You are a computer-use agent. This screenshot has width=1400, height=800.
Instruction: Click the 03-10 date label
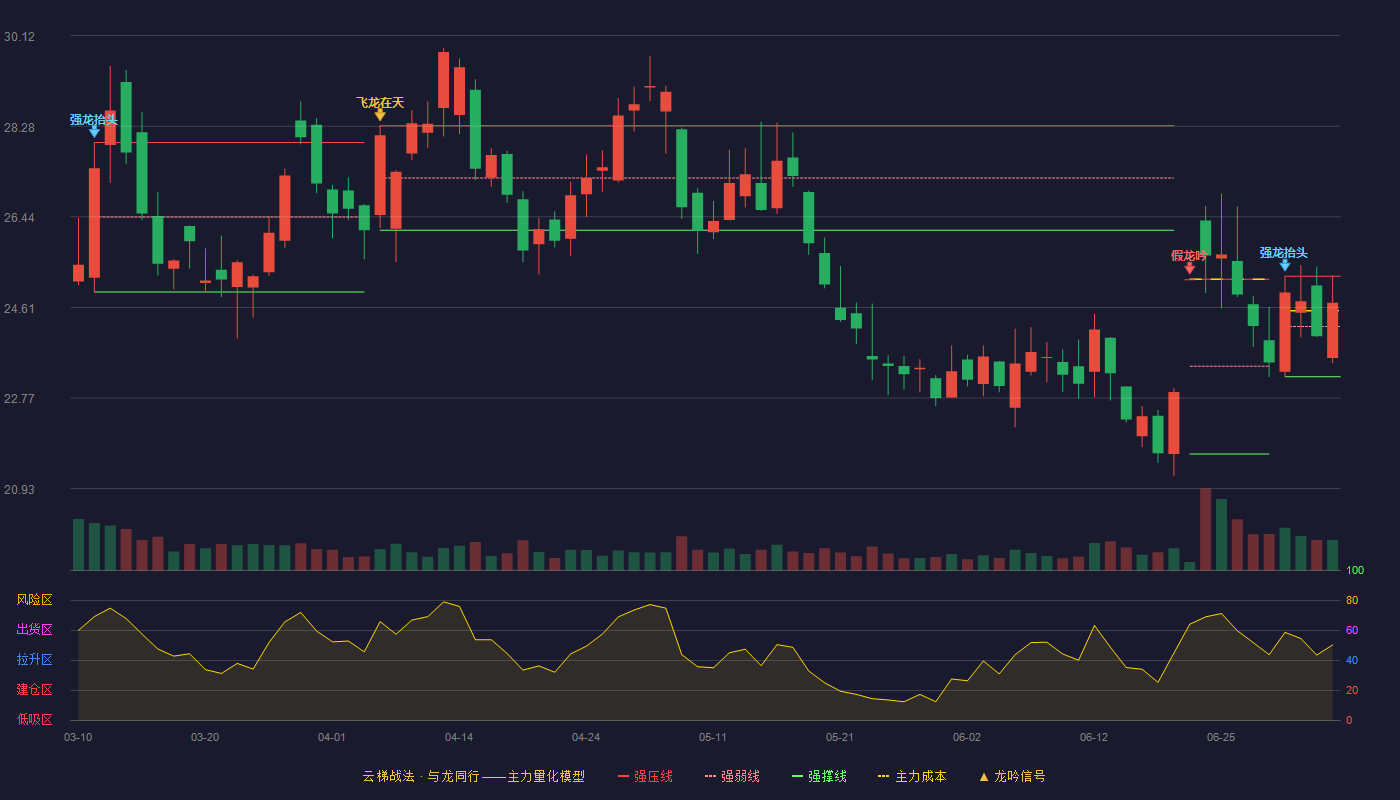click(x=78, y=737)
